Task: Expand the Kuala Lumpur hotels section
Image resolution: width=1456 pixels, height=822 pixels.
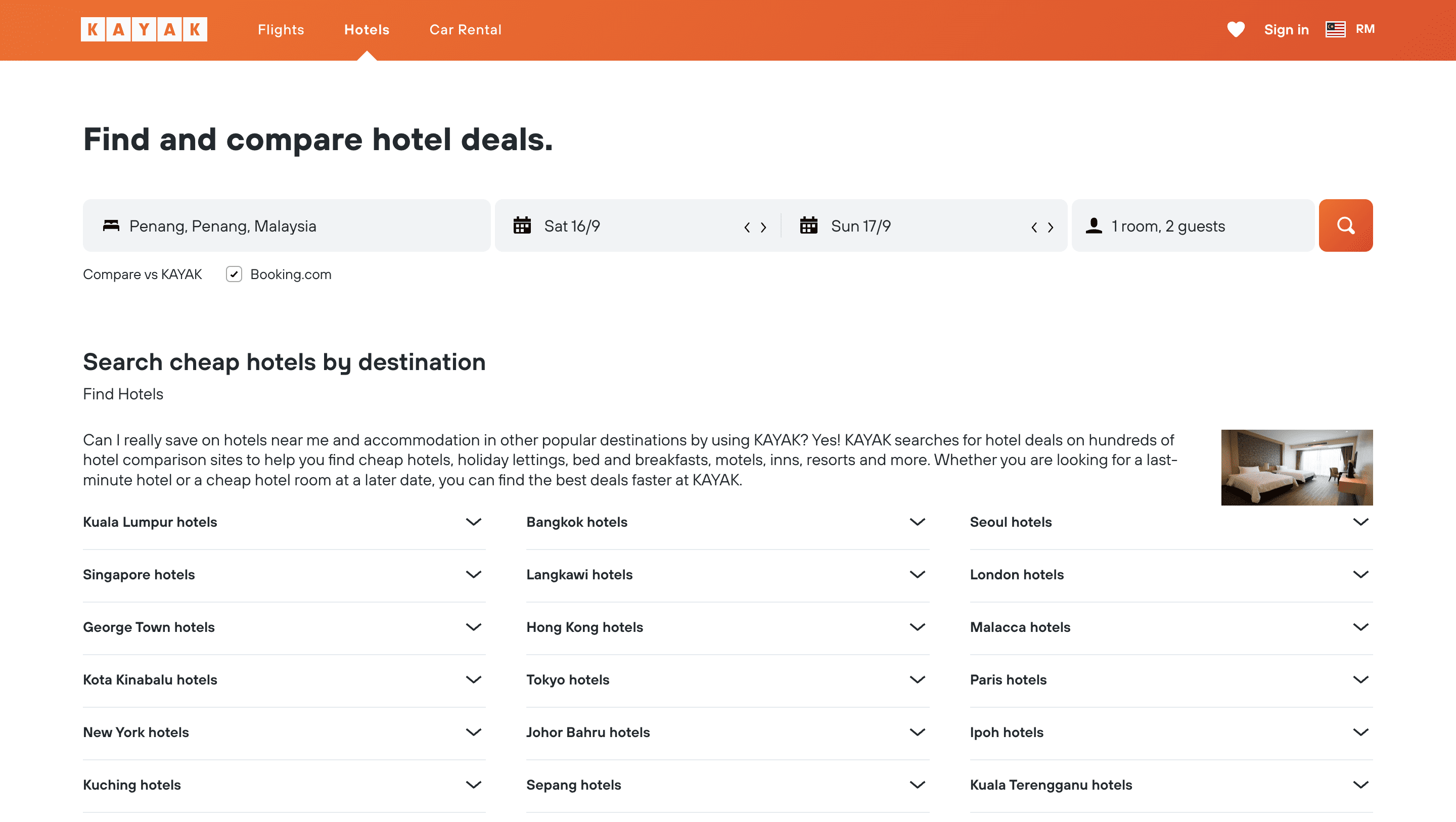Action: 474,522
